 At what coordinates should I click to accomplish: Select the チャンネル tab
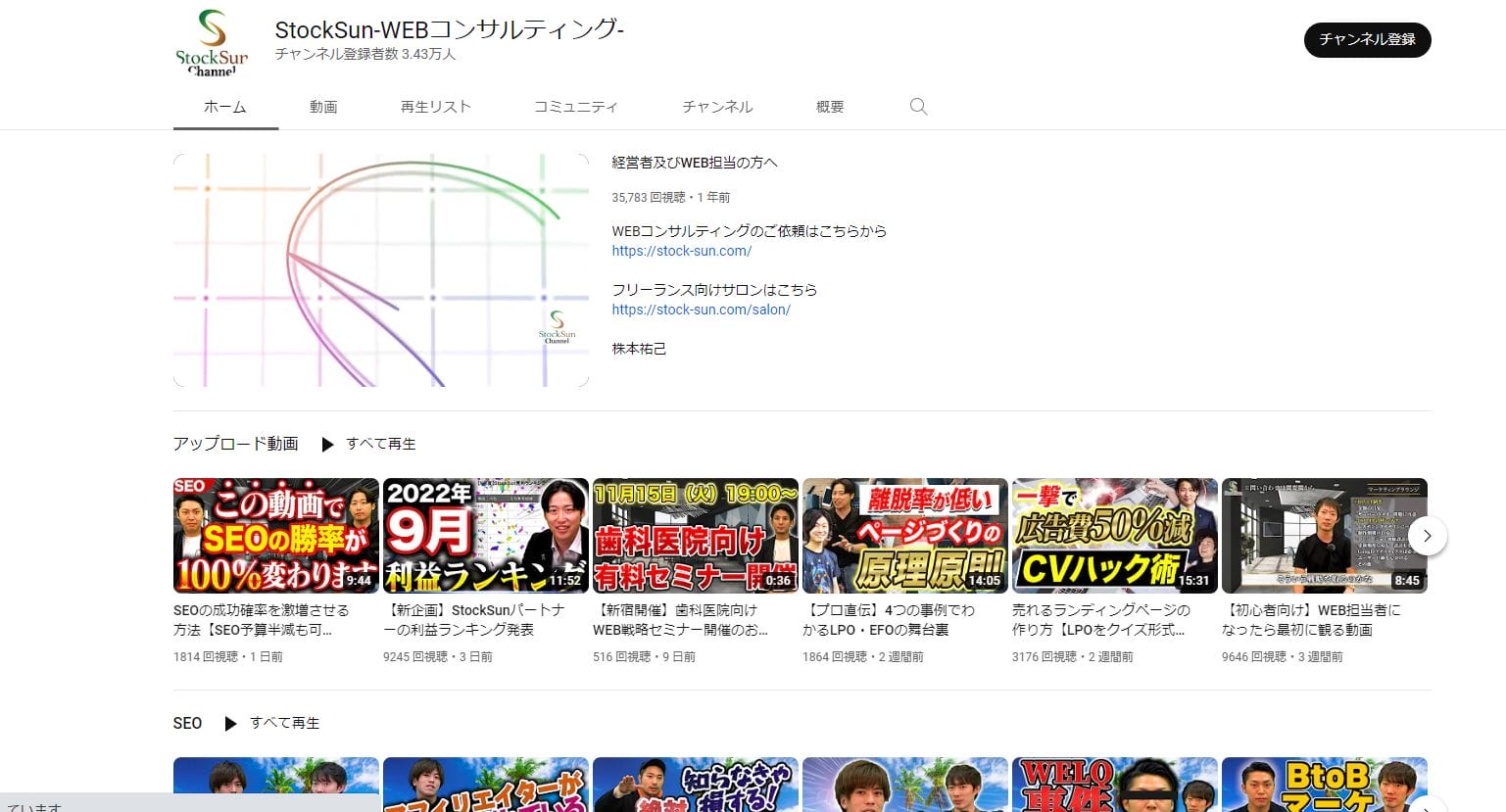tap(716, 107)
